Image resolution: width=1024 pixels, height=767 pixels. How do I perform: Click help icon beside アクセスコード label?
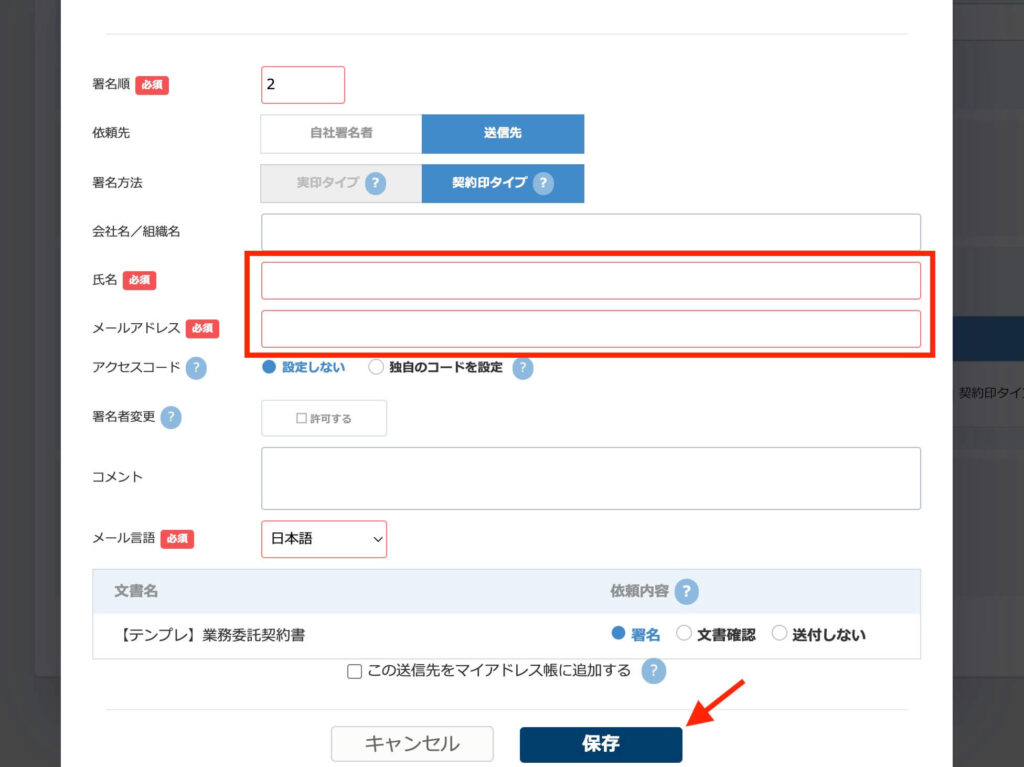(196, 368)
